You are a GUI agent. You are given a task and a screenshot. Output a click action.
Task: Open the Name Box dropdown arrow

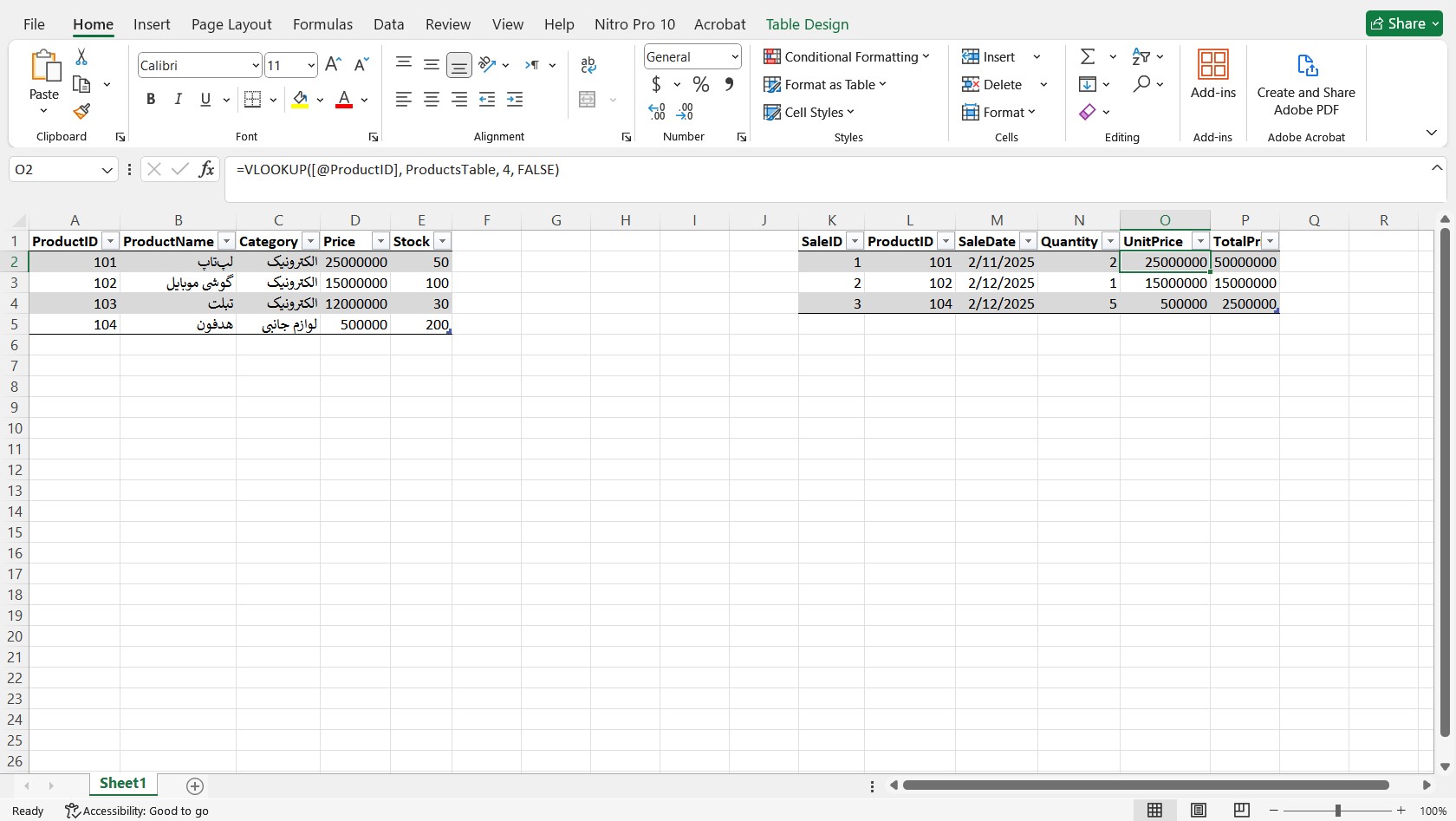point(107,170)
